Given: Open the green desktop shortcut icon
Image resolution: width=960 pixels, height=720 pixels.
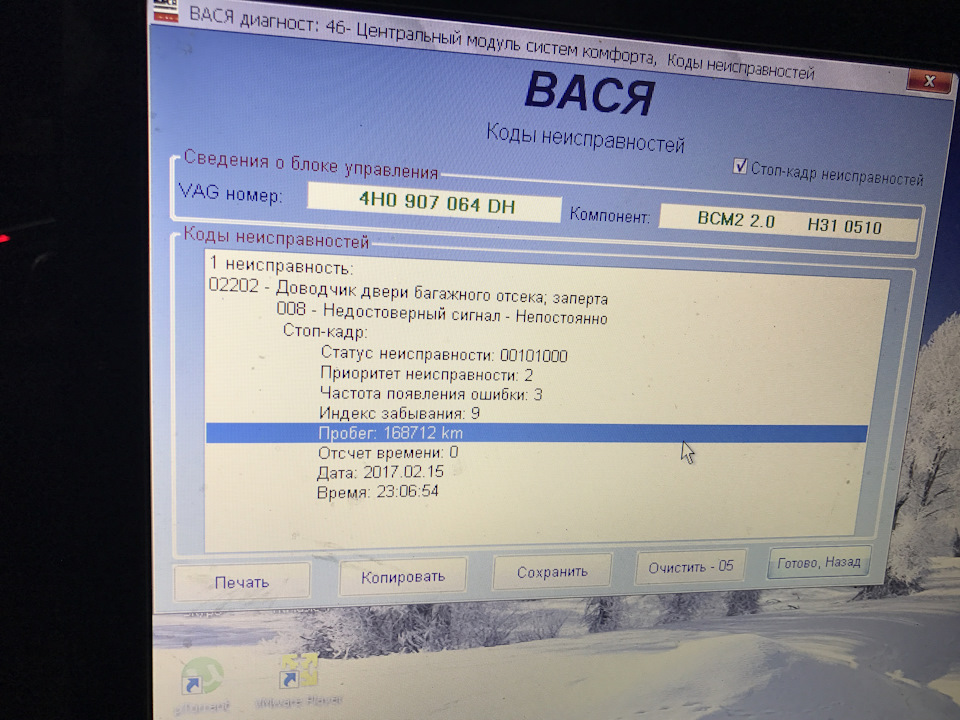Looking at the screenshot, I should (x=202, y=678).
